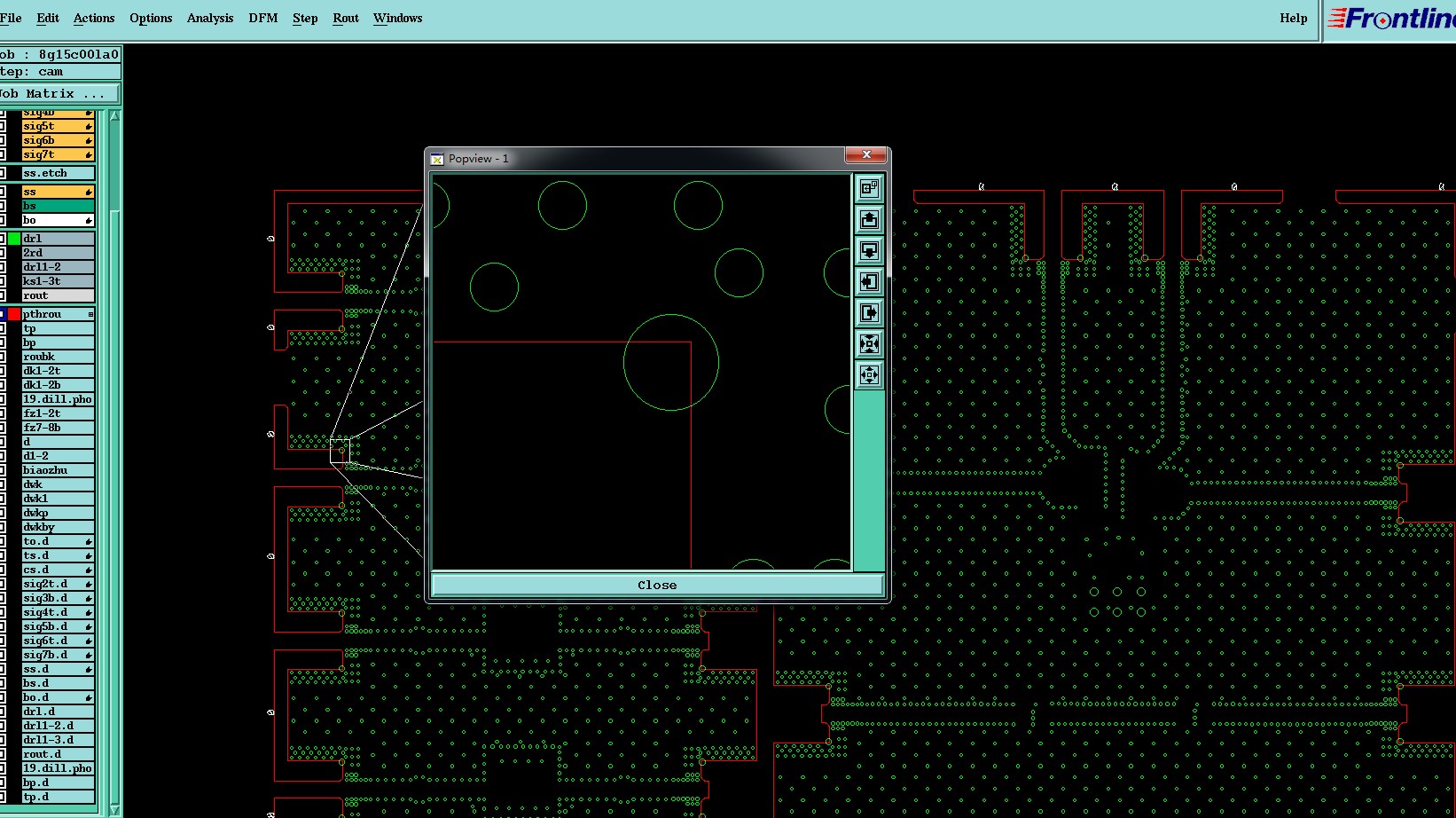The image size is (1456, 818).
Task: Click the Popview link-to-main-view icon
Action: click(869, 188)
